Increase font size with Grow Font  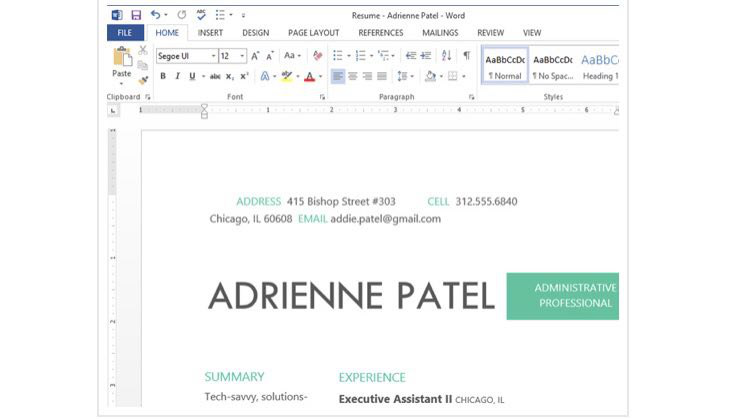click(256, 56)
